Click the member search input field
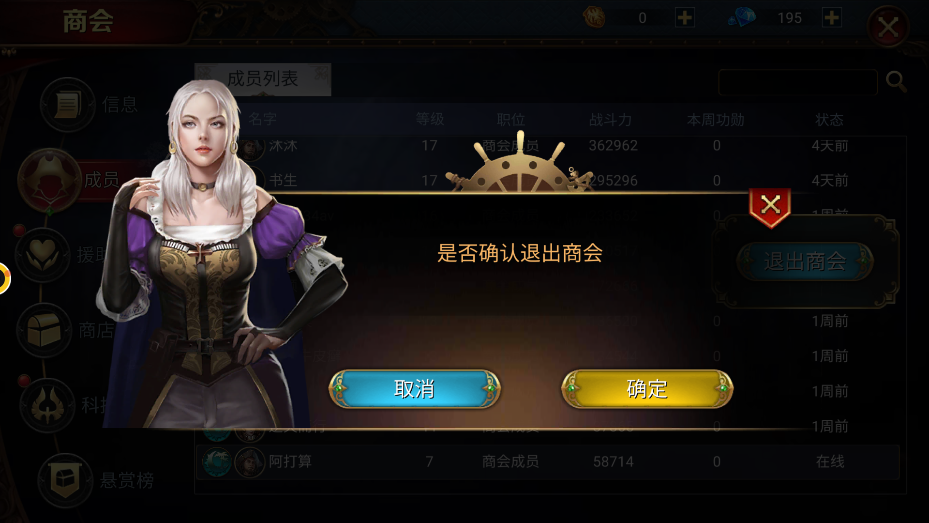Image resolution: width=929 pixels, height=523 pixels. click(797, 82)
